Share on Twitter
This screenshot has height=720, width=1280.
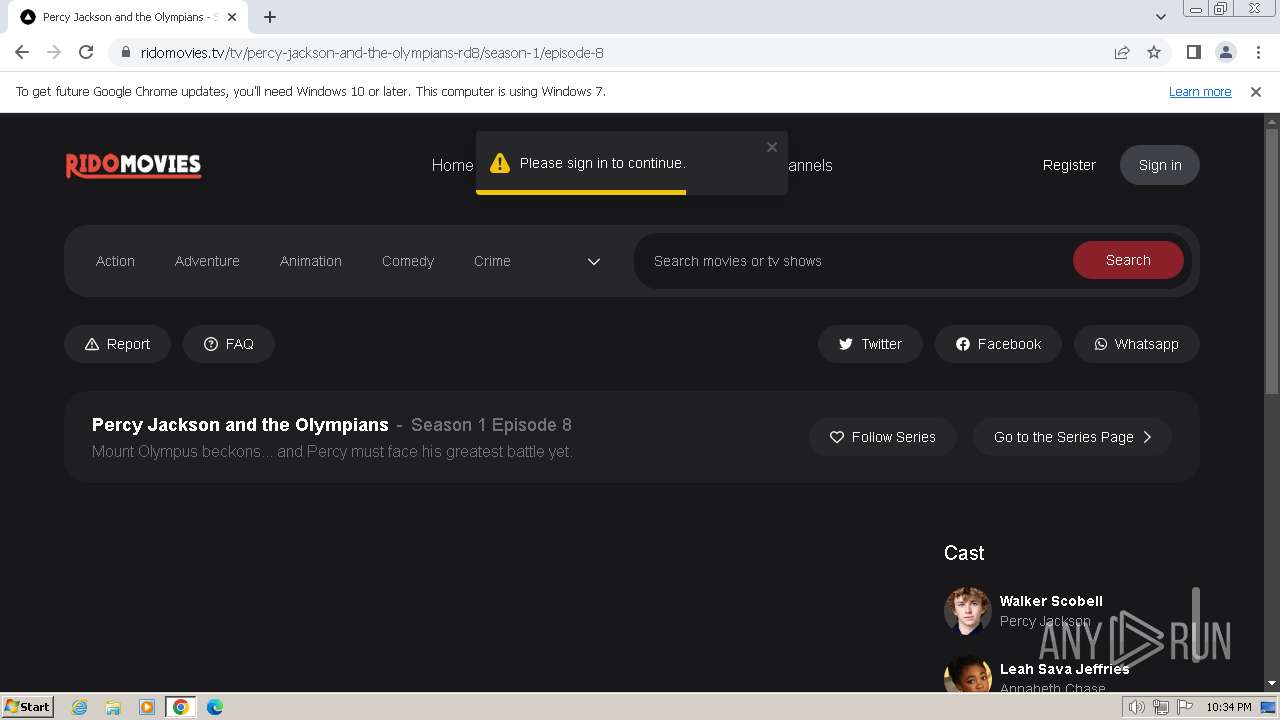(x=870, y=344)
